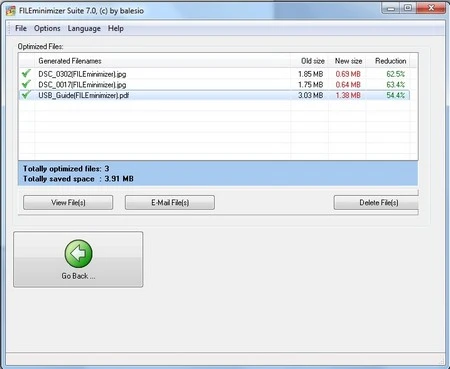Click Totally saved space 3.91 MB text

[78, 179]
